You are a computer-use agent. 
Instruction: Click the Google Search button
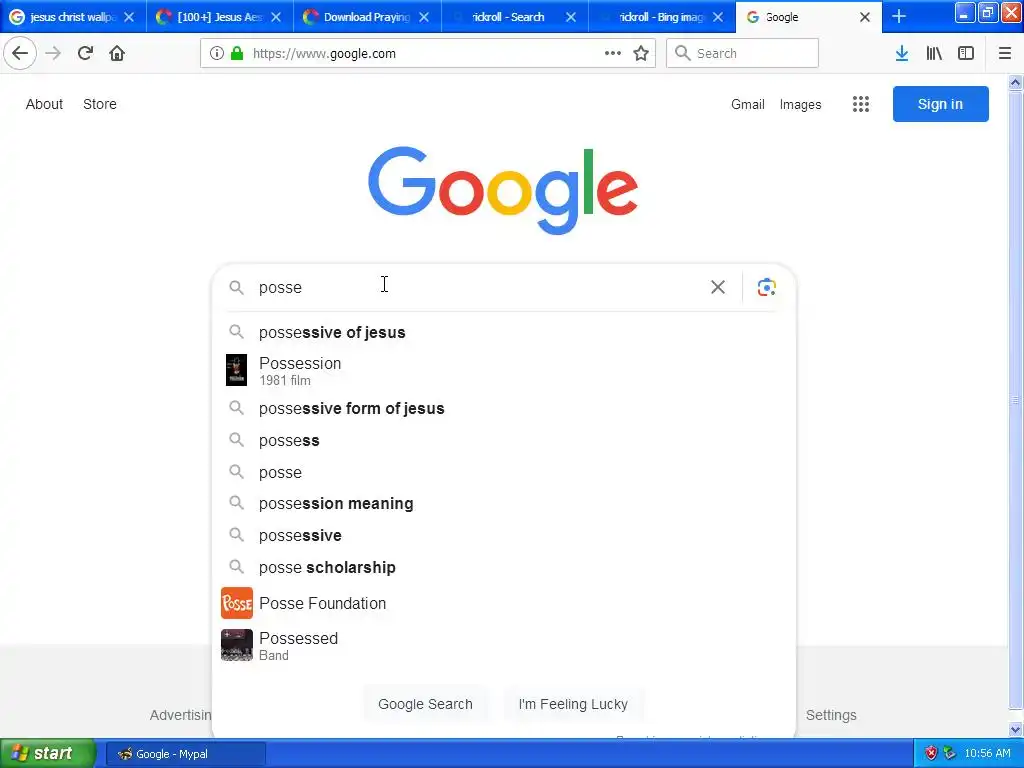click(425, 704)
